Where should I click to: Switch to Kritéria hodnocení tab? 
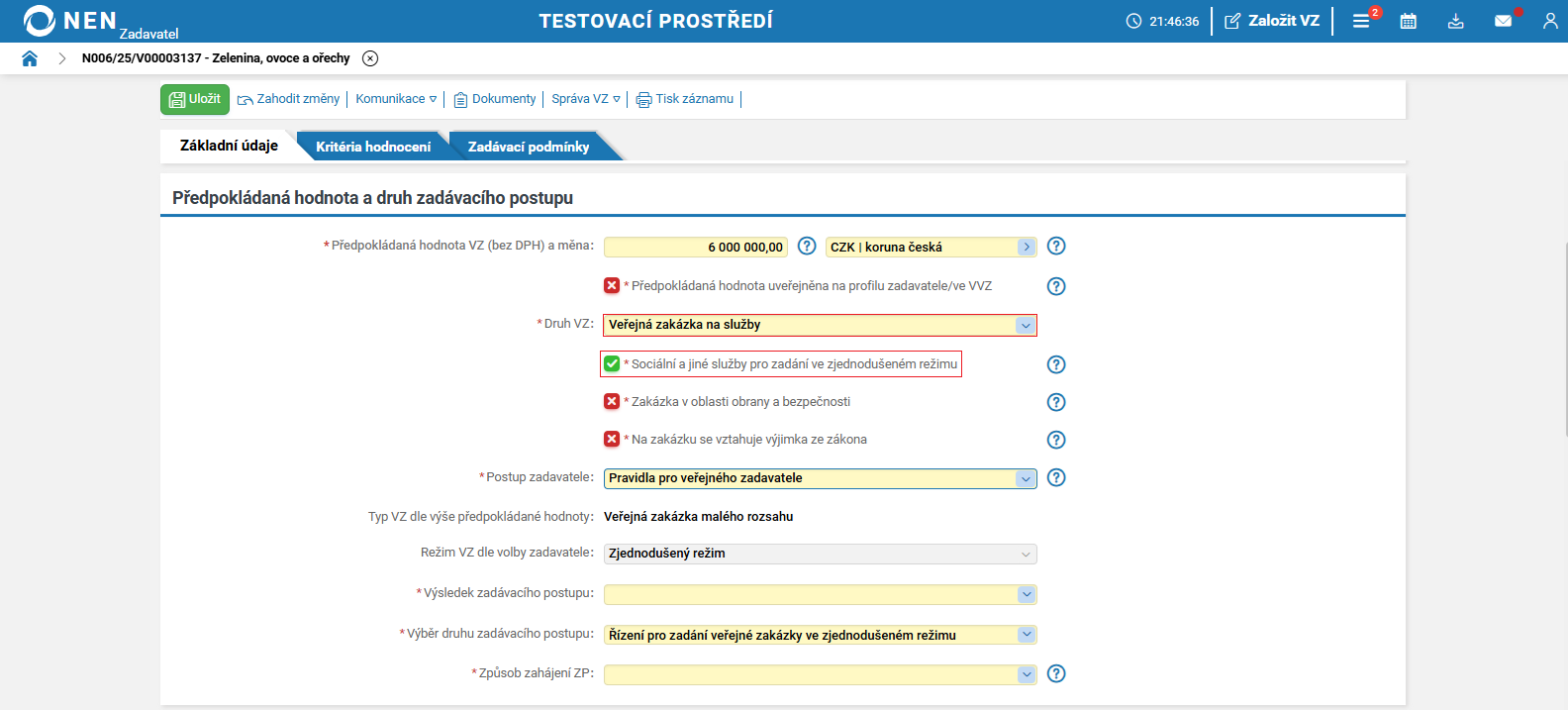pos(373,147)
